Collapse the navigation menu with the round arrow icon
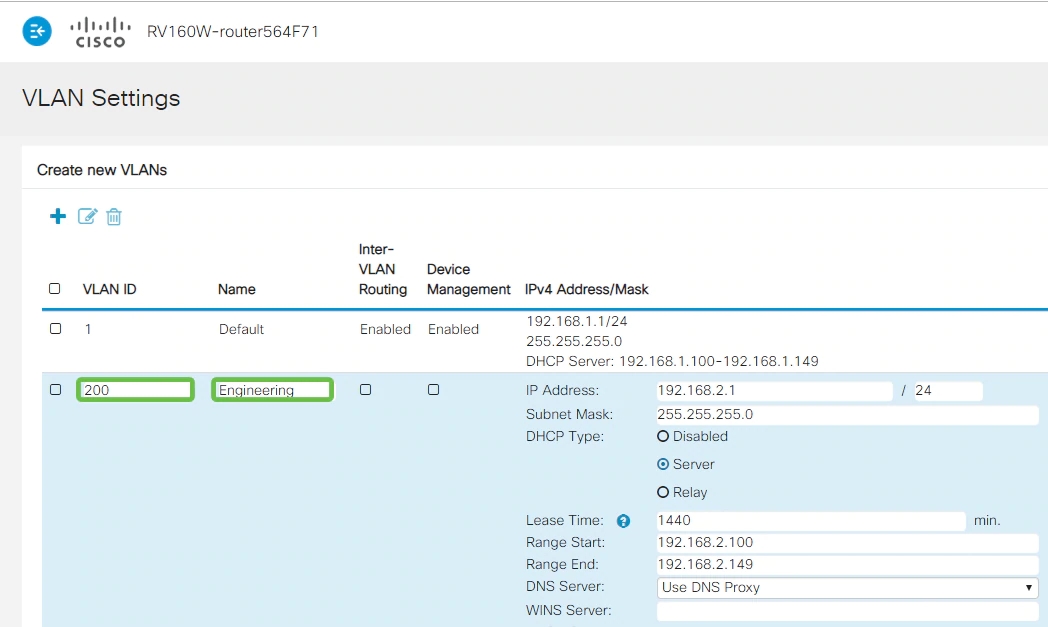Image resolution: width=1048 pixels, height=627 pixels. 37,31
